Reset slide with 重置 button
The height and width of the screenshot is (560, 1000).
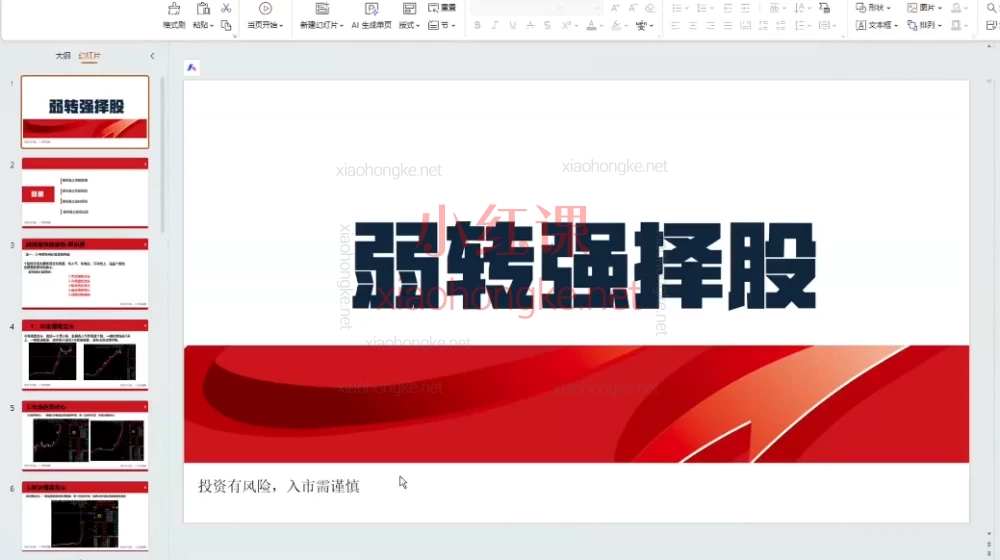442,8
